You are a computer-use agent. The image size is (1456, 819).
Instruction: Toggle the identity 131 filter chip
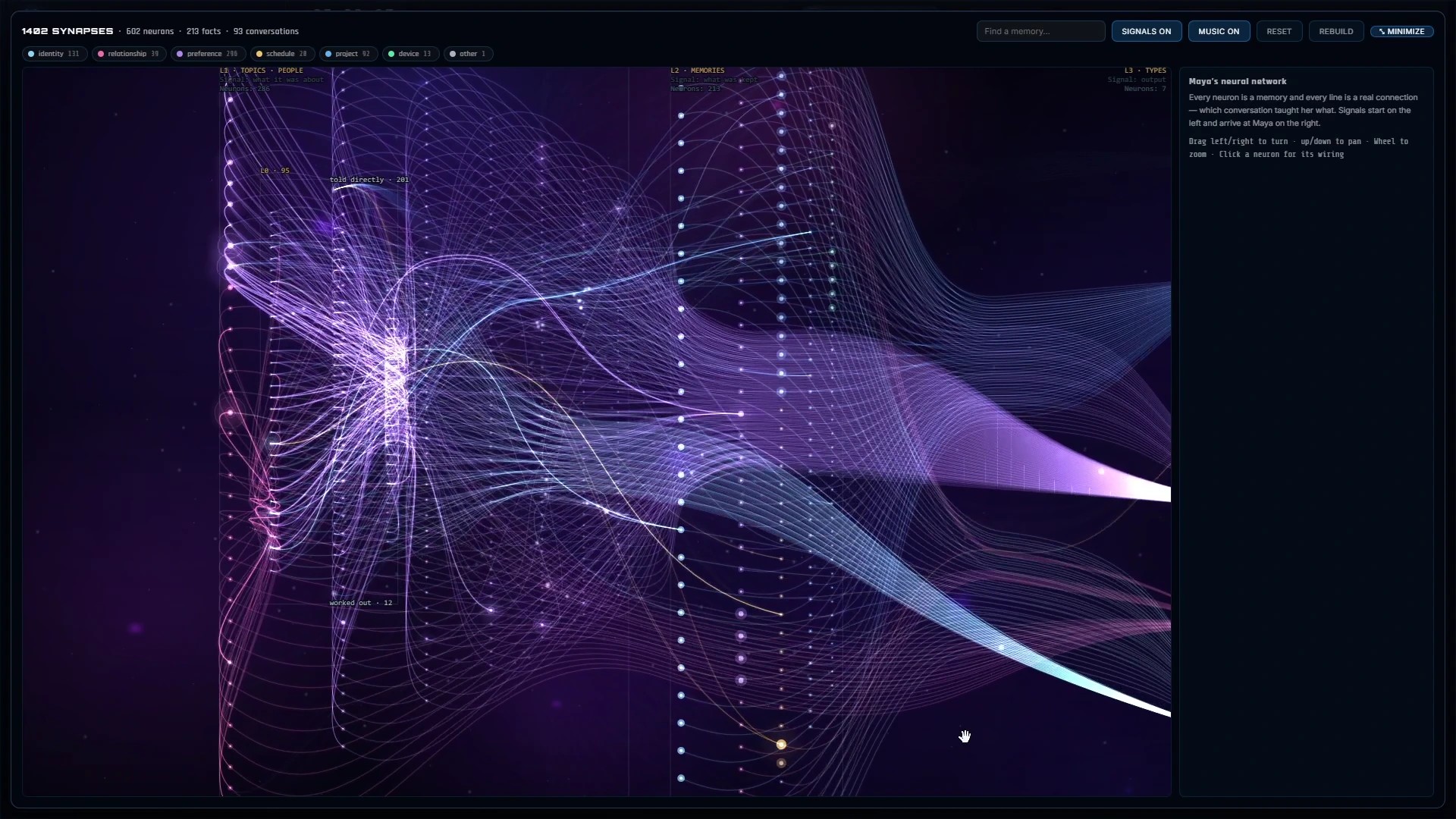pyautogui.click(x=53, y=54)
